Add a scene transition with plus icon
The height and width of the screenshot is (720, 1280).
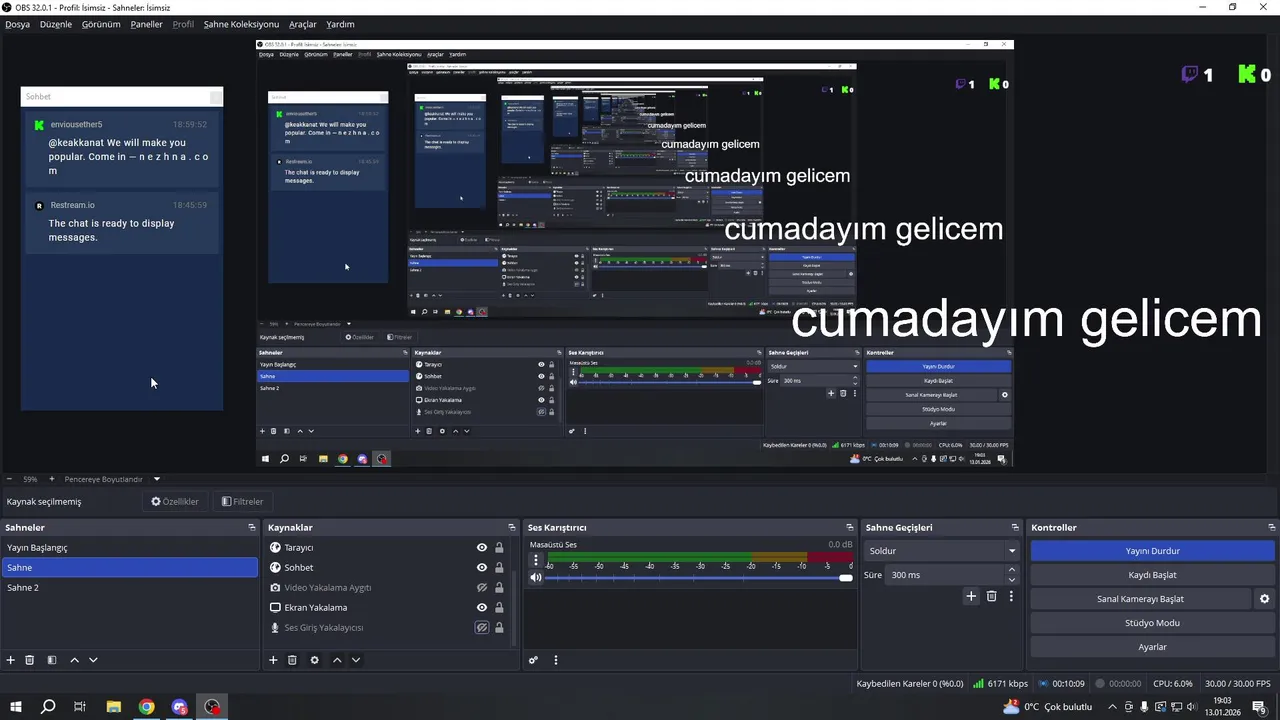coord(970,596)
